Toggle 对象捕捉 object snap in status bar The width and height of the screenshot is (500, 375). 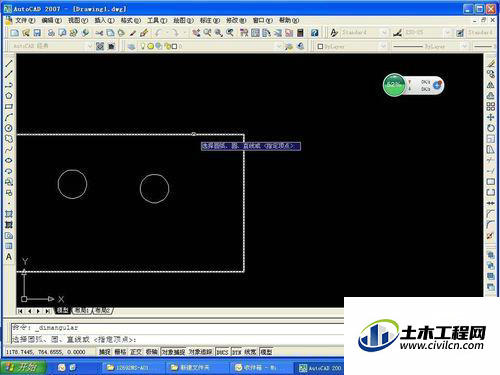173,352
